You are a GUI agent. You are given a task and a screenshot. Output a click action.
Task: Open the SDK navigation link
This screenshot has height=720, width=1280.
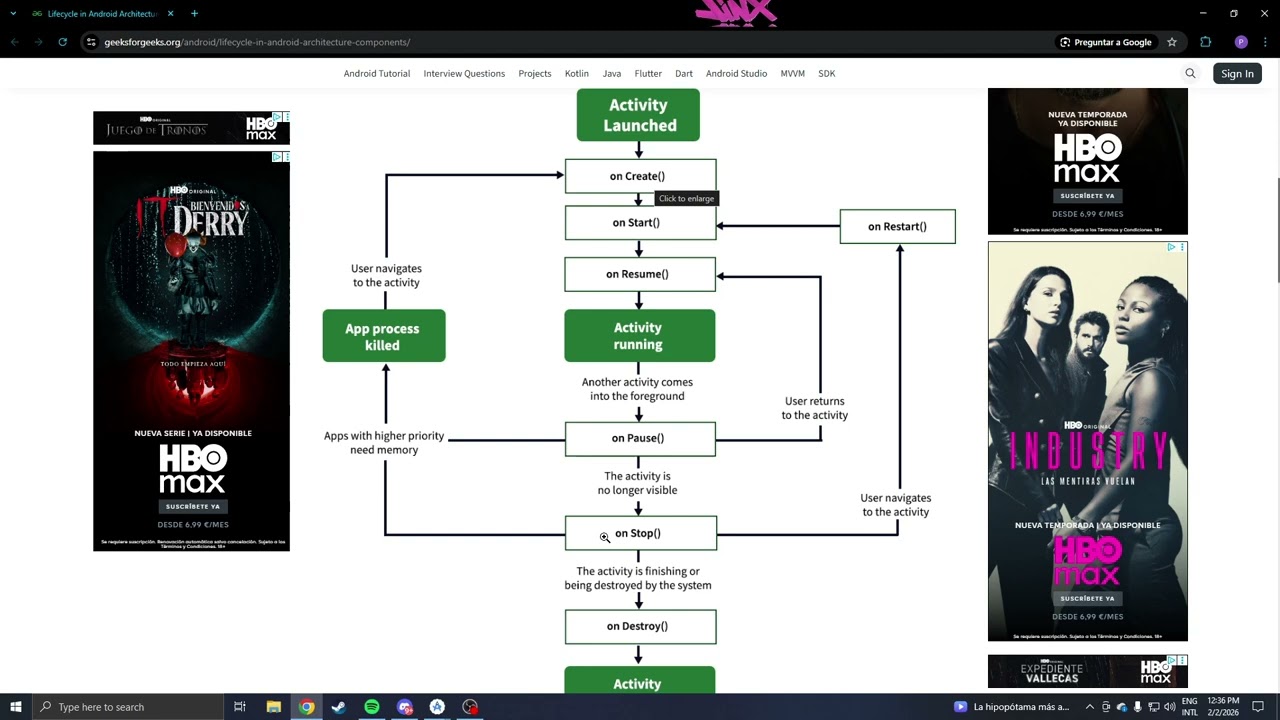point(827,73)
